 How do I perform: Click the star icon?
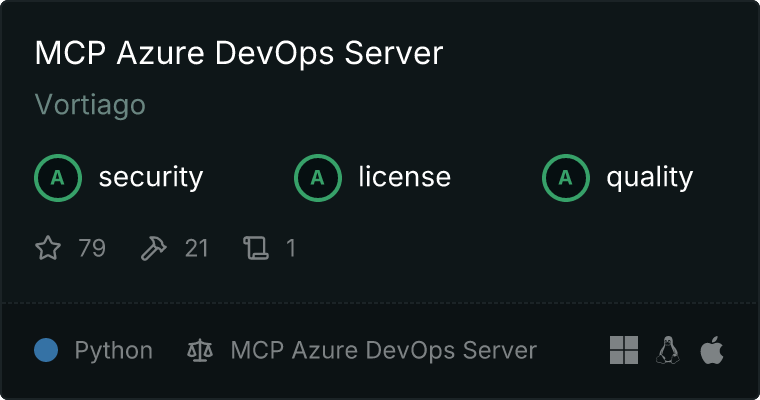click(48, 248)
